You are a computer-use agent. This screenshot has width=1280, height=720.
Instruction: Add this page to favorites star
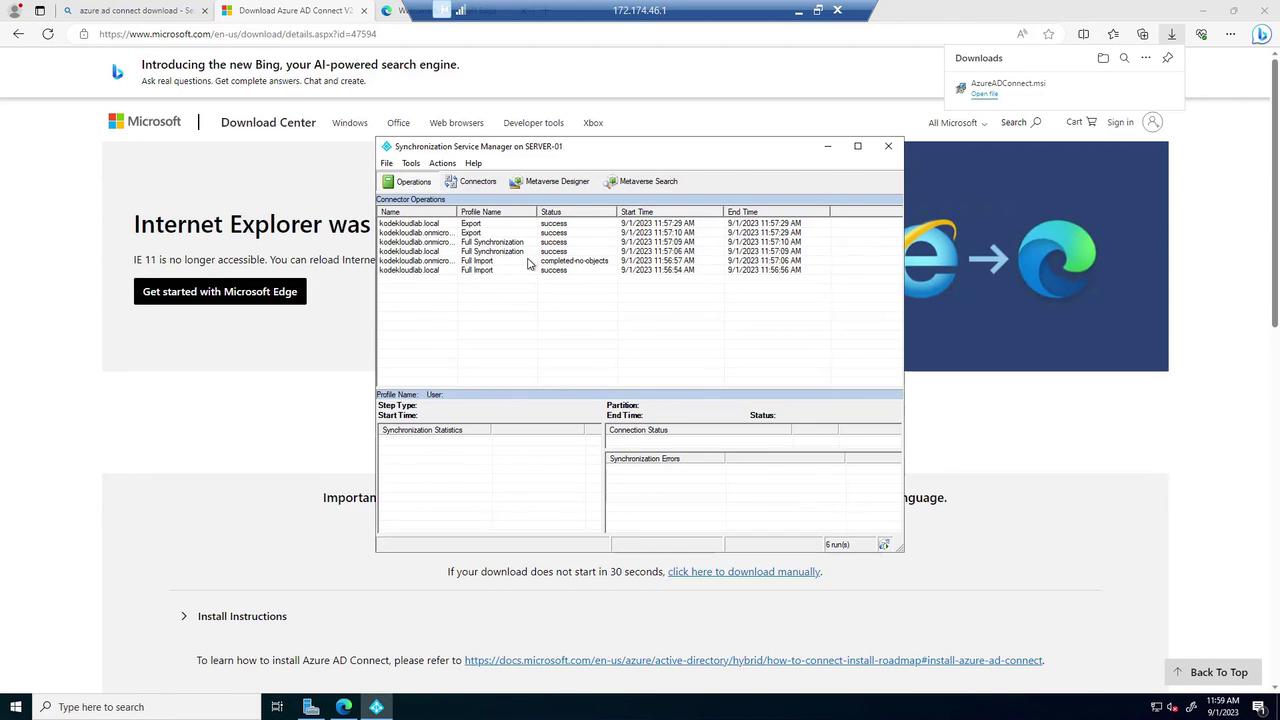(1048, 34)
